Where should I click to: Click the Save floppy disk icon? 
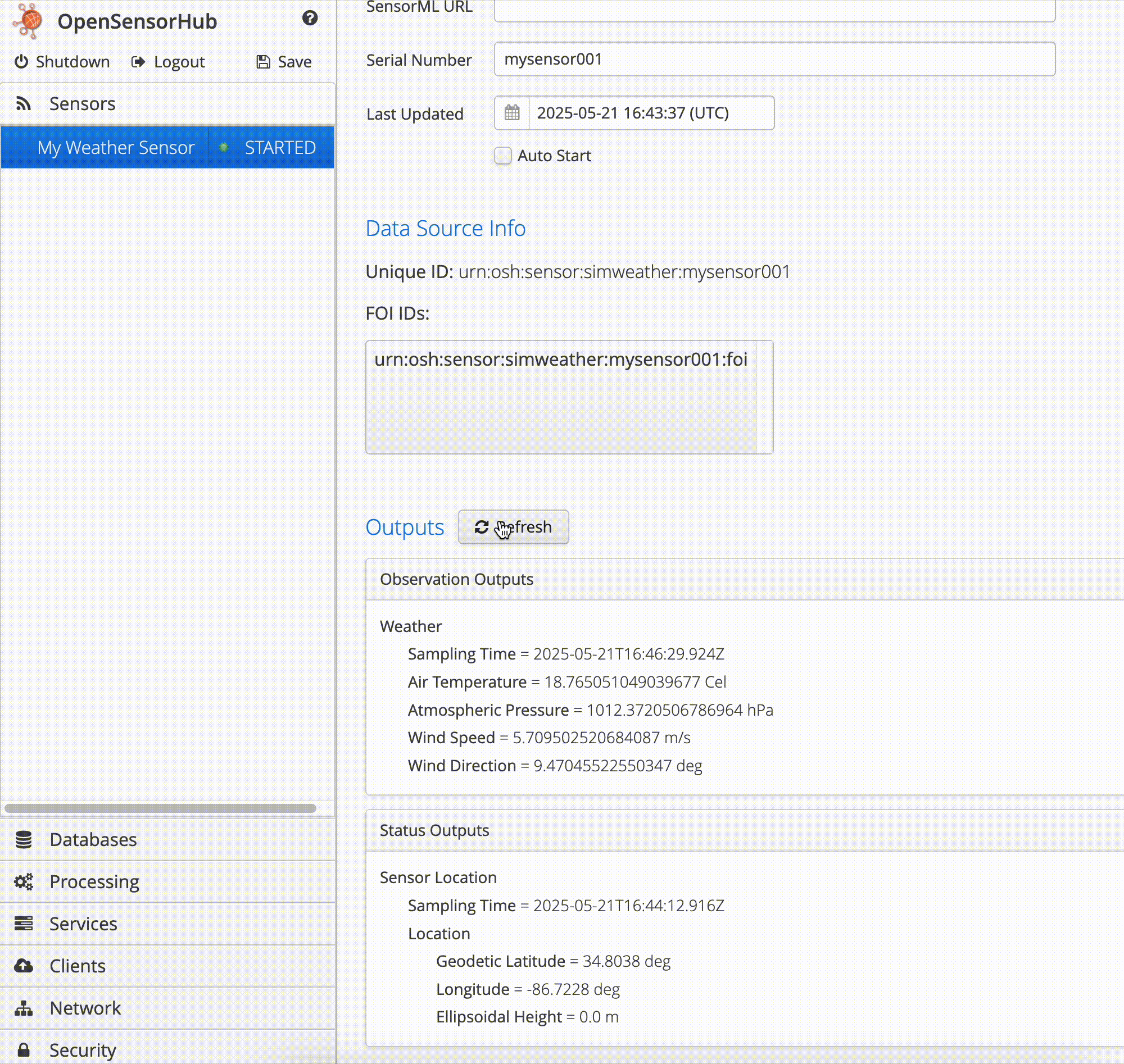pos(263,61)
